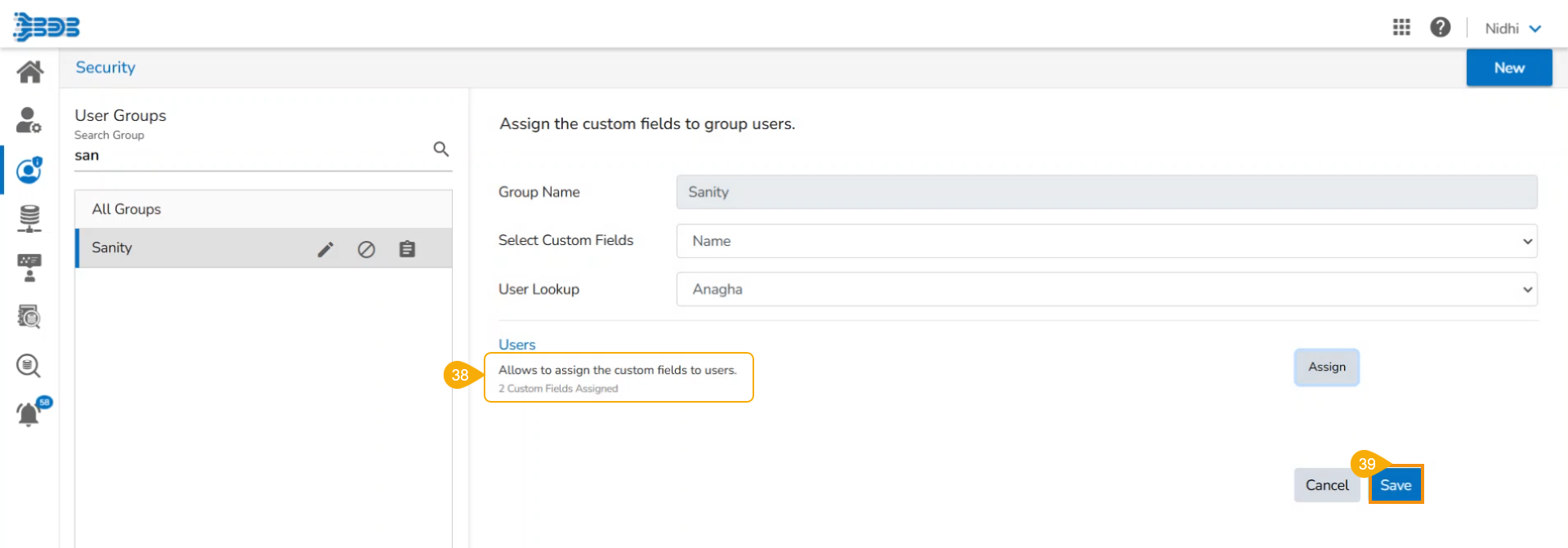The image size is (1568, 548).
Task: Click the Assign button
Action: coord(1326,368)
